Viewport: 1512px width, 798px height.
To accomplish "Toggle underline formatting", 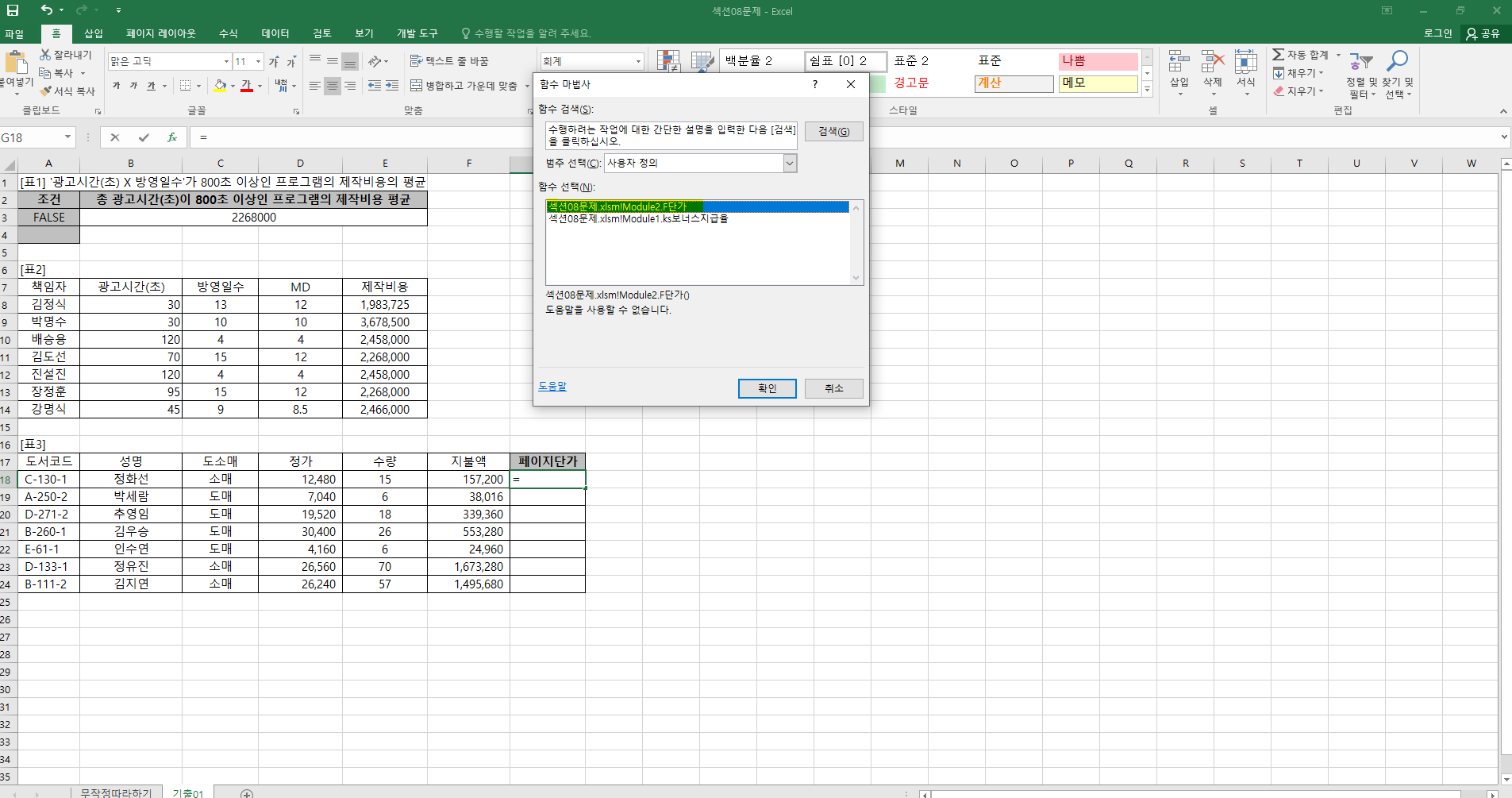I will coord(151,86).
